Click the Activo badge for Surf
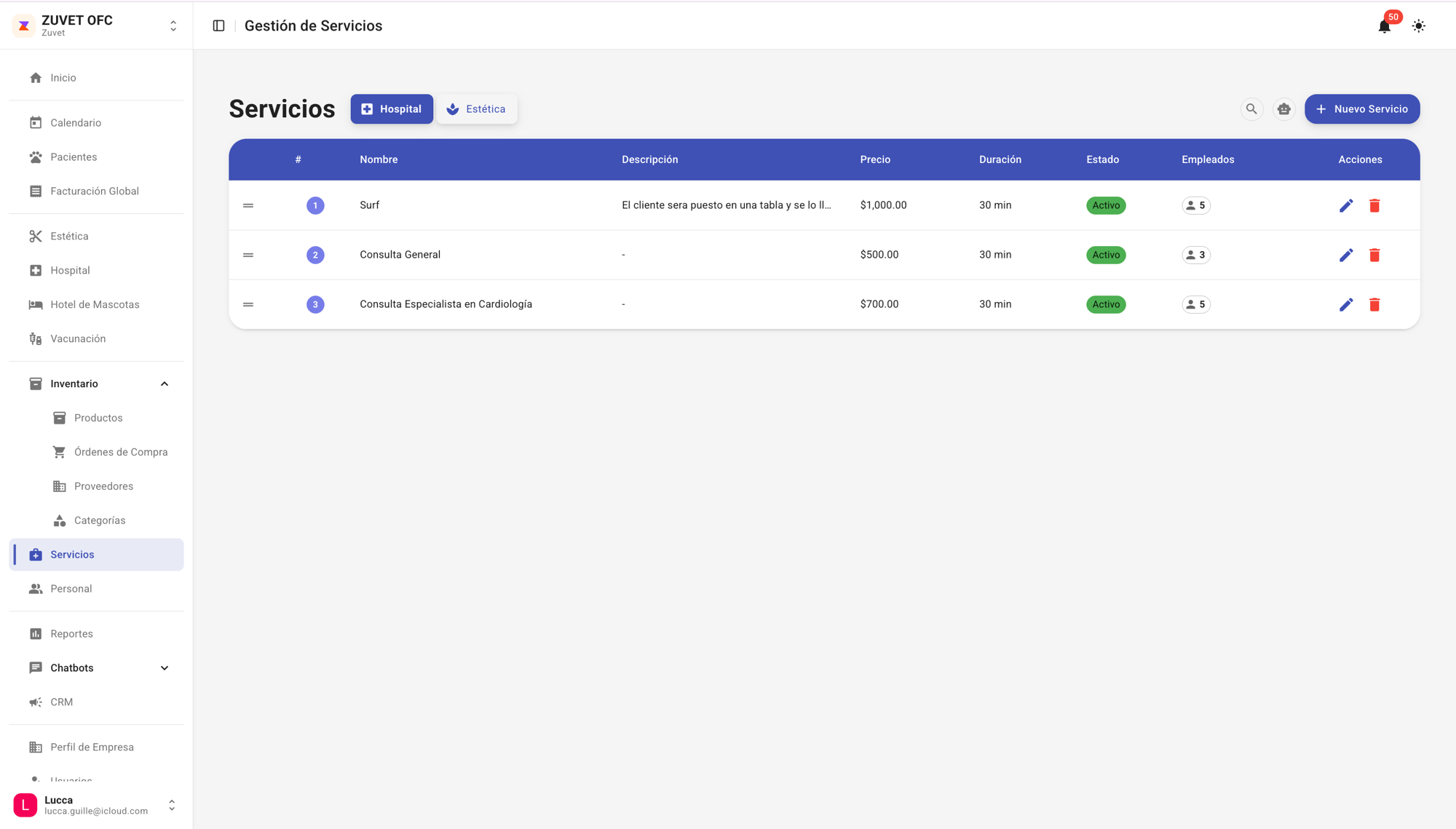 [x=1106, y=205]
